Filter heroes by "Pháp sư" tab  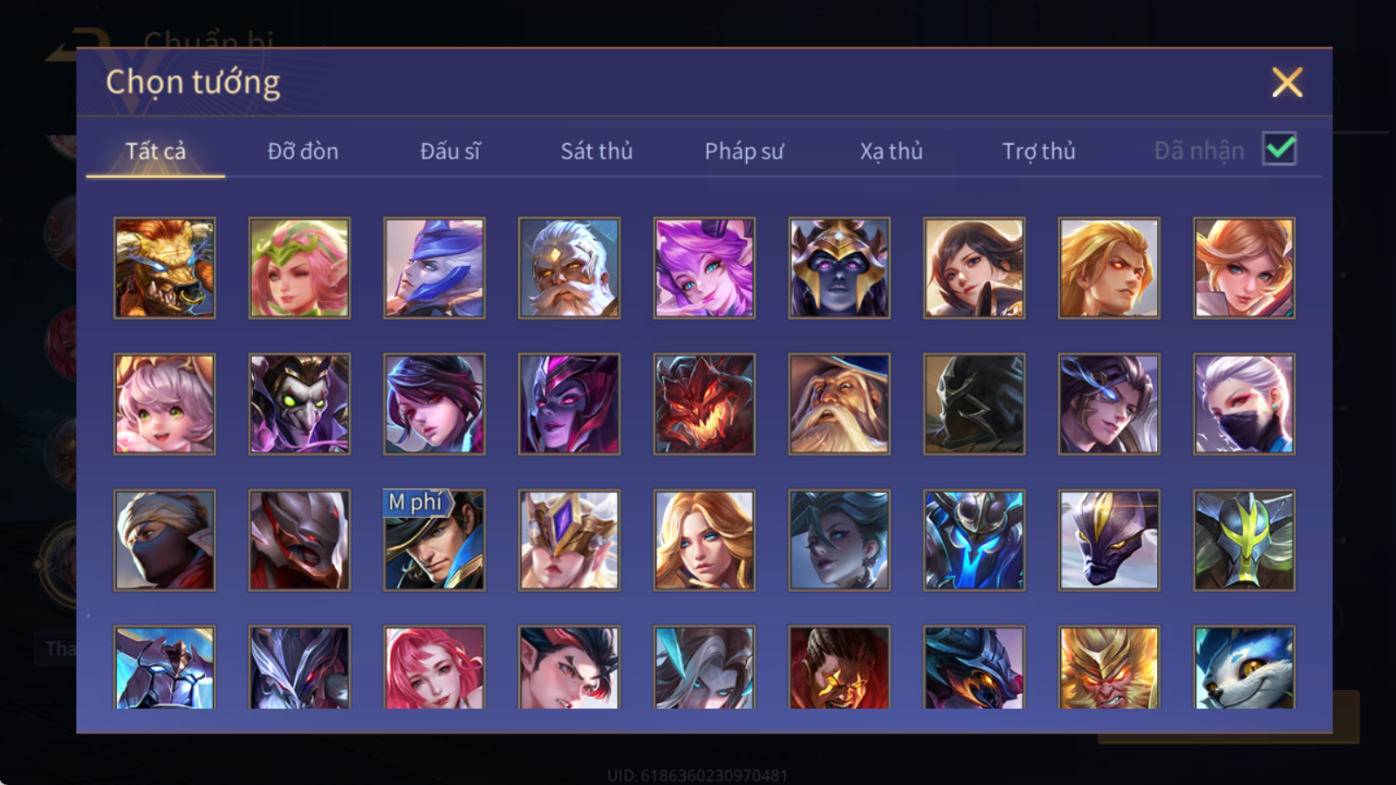pos(744,151)
